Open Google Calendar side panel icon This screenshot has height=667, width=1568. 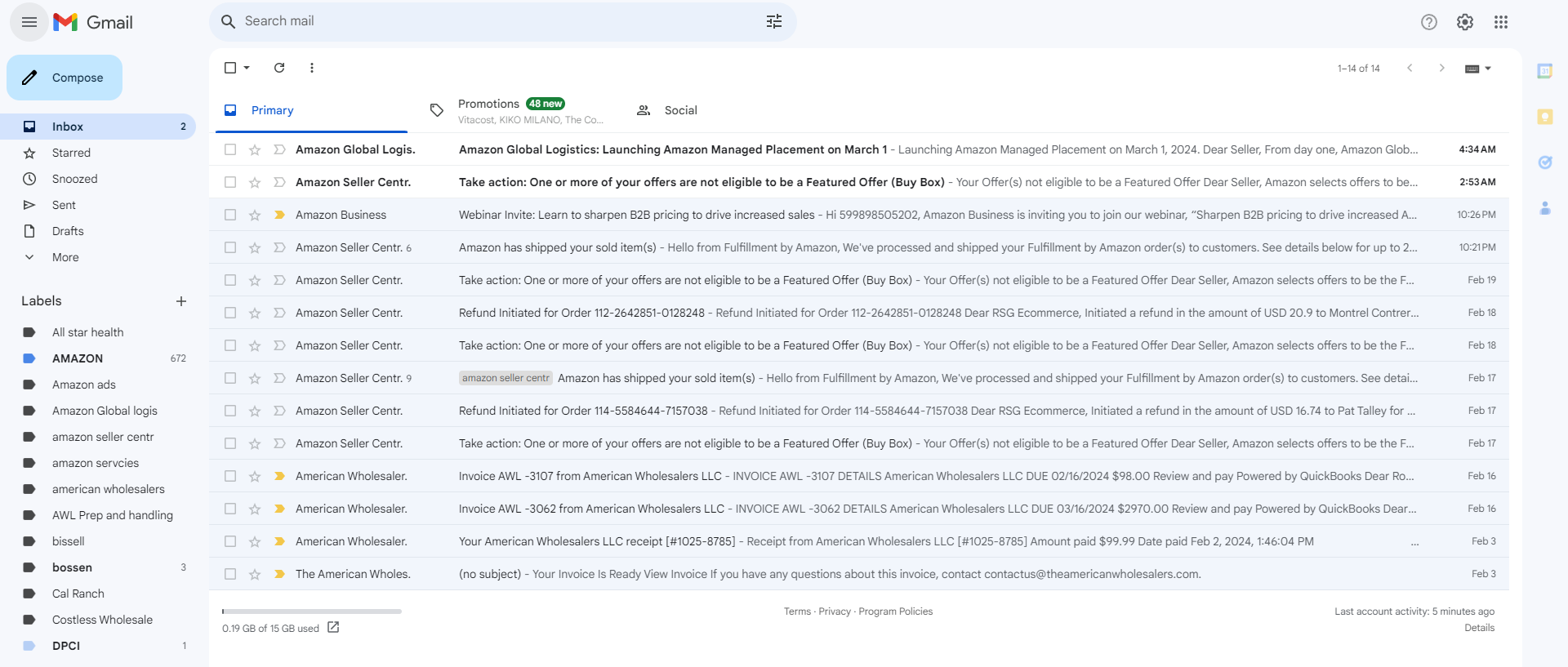point(1545,71)
